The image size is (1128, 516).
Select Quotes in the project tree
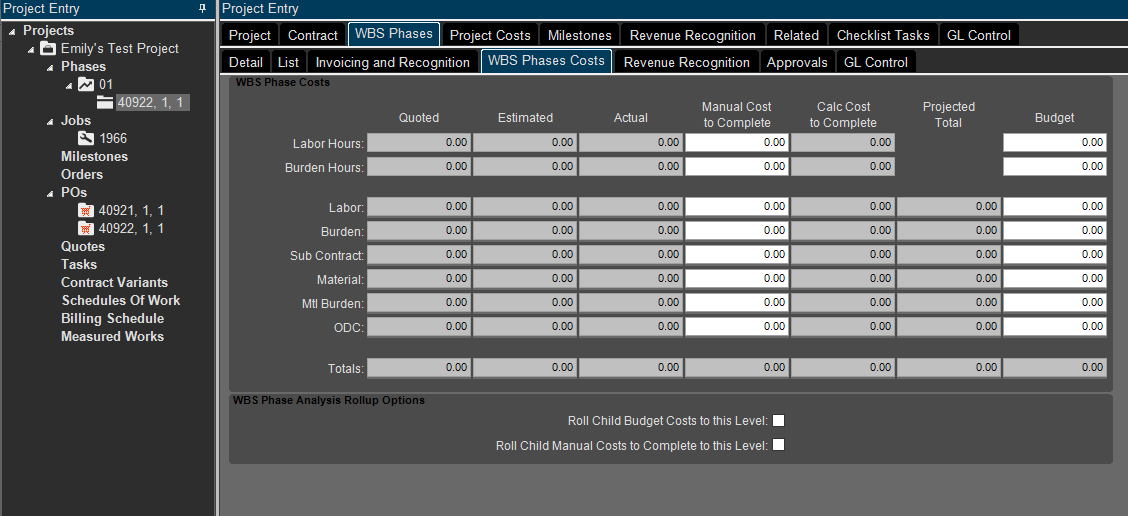click(x=83, y=246)
